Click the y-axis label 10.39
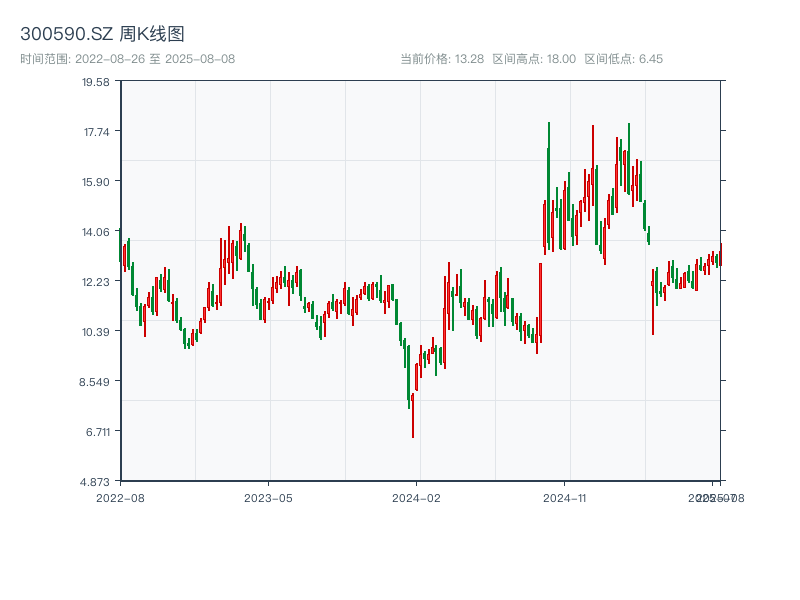This screenshot has height=600, width=800. pos(96,332)
